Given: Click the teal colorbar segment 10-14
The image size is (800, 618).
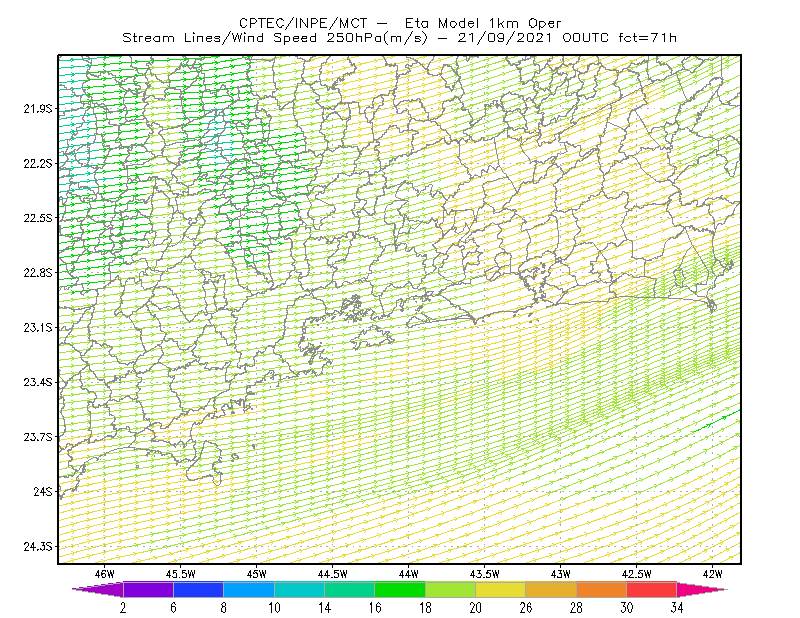Looking at the screenshot, I should [x=299, y=589].
